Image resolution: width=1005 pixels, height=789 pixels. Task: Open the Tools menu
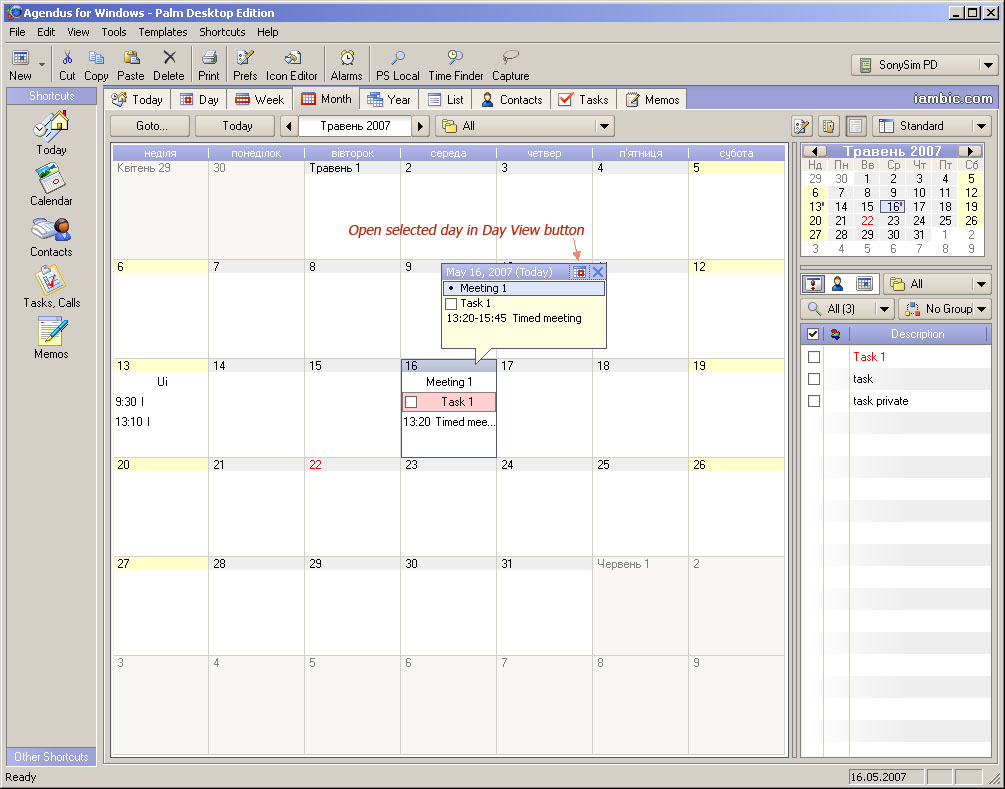click(x=113, y=32)
